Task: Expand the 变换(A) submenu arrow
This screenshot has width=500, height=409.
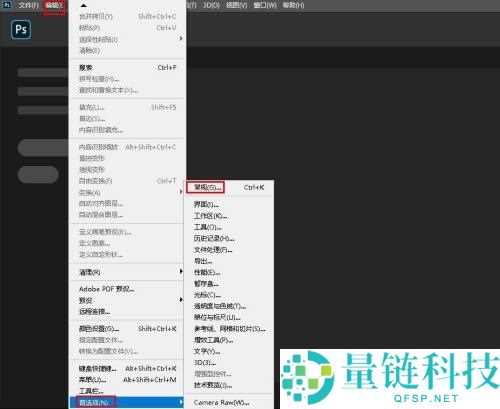Action: pyautogui.click(x=181, y=192)
